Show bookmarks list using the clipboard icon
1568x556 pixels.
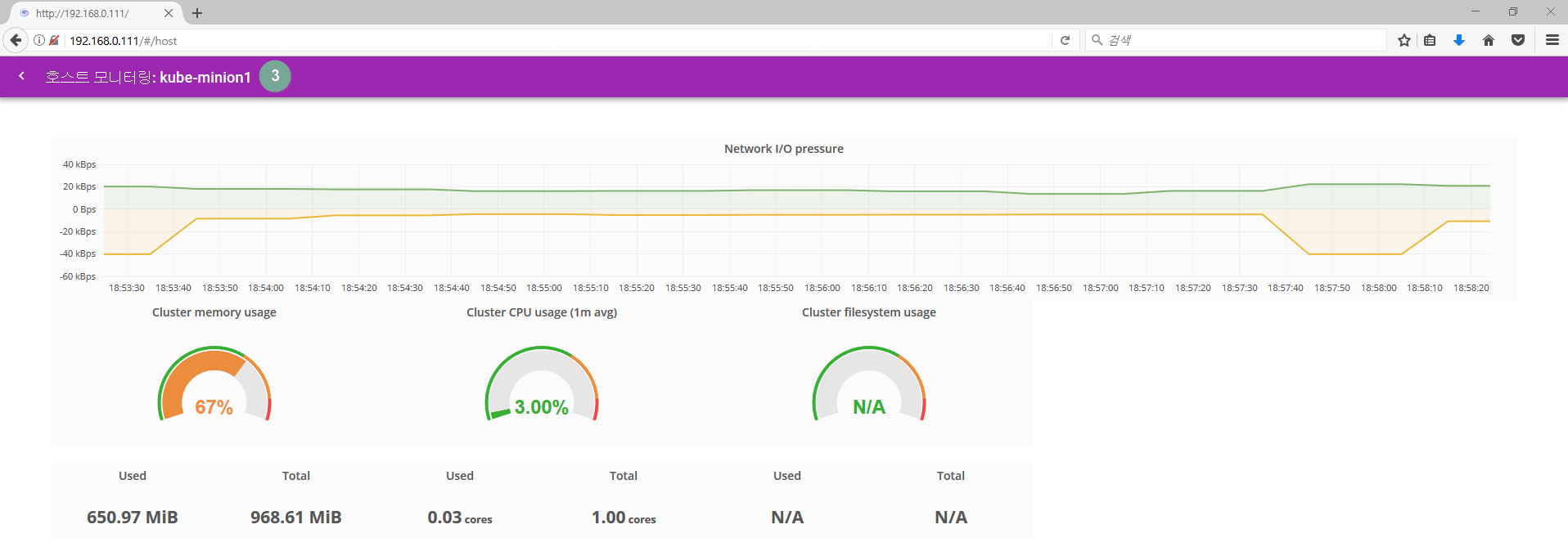(1431, 40)
